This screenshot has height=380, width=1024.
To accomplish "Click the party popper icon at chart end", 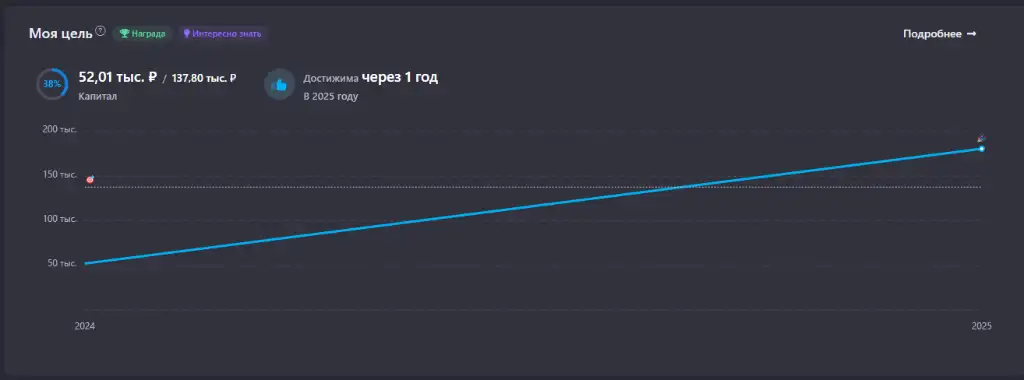I will 981,138.
